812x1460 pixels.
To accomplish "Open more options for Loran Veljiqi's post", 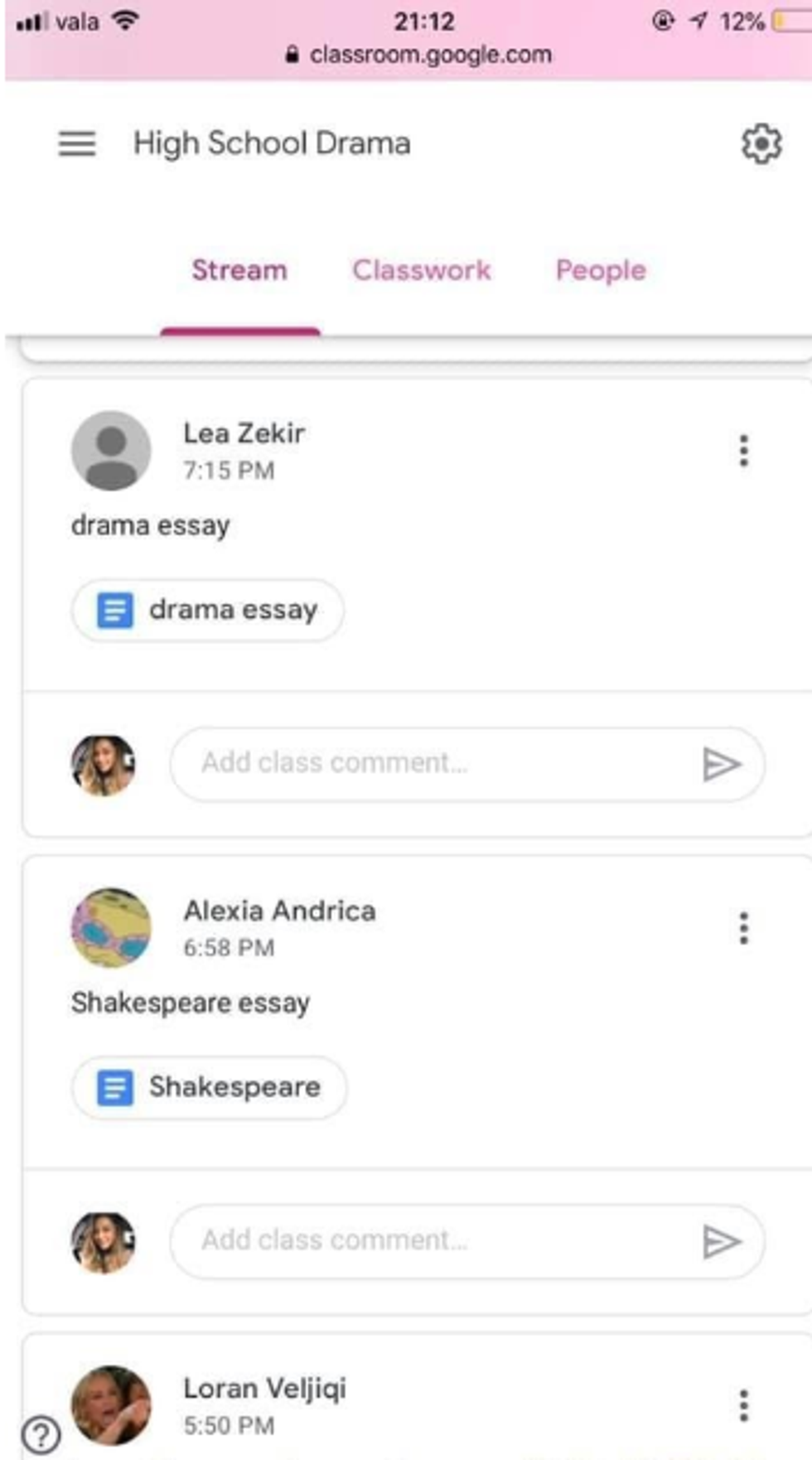I will [x=743, y=1405].
